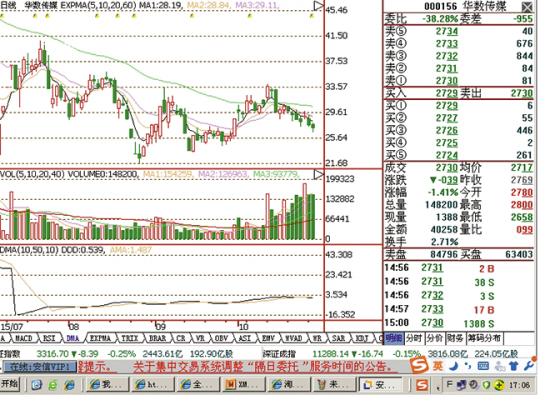Viewport: 550px width, 412px height.
Task: Select the RSI indicator tab
Action: point(49,338)
